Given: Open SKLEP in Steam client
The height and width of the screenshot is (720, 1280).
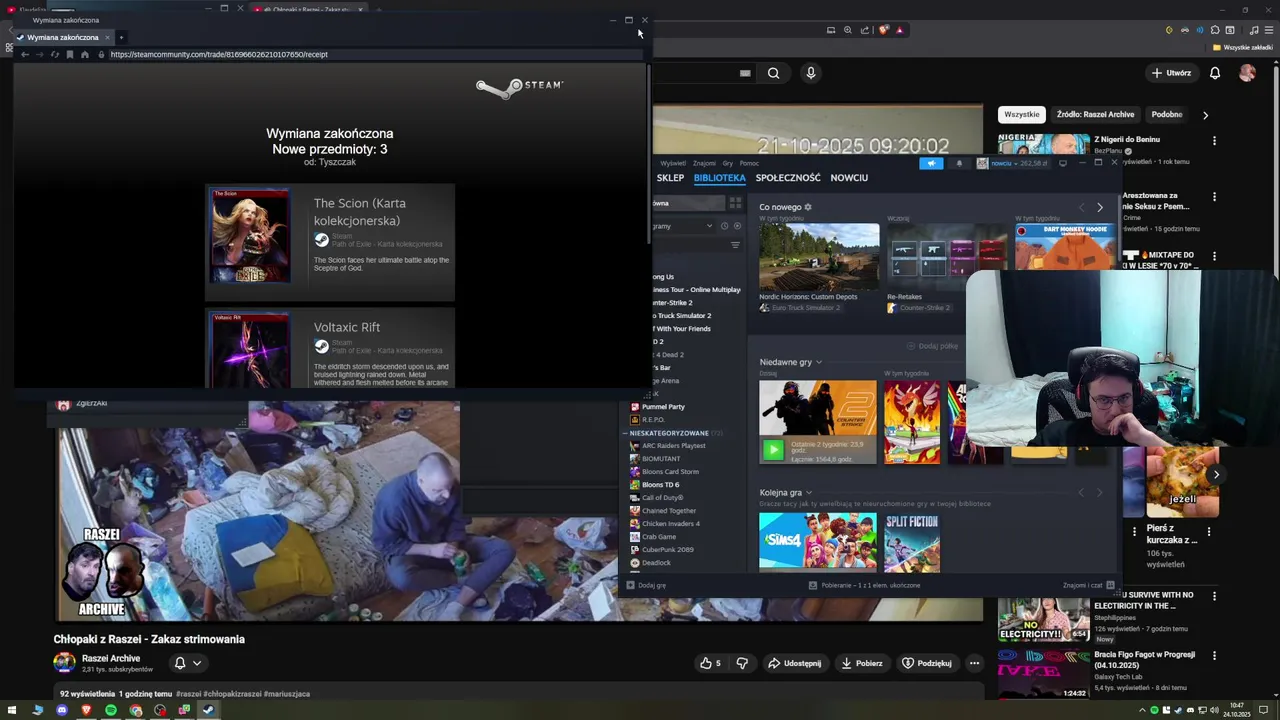Looking at the screenshot, I should coord(670,178).
